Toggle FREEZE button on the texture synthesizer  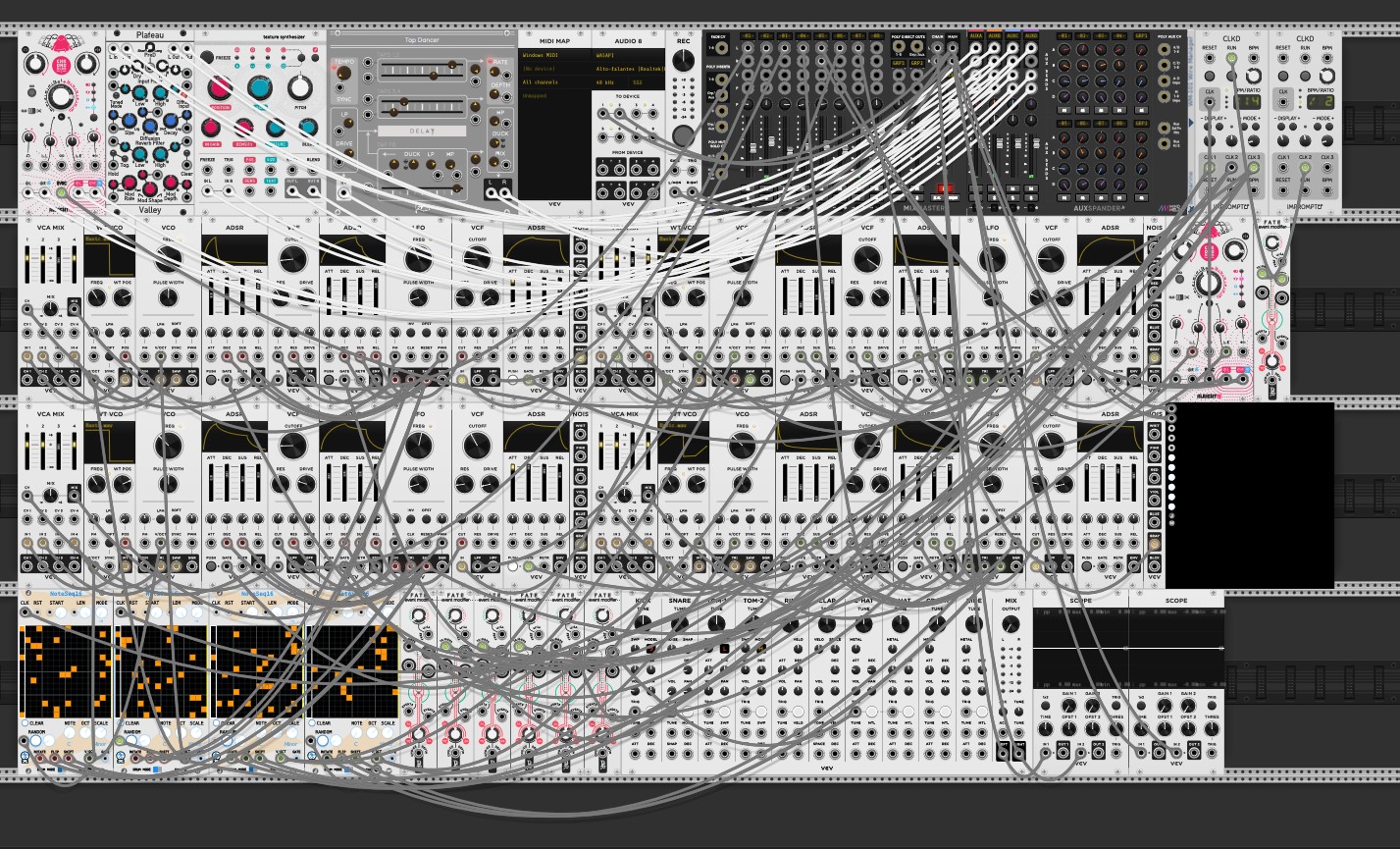207,57
